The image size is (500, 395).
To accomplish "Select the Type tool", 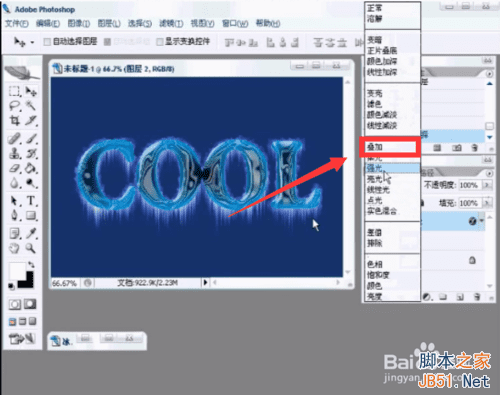I will [x=31, y=201].
